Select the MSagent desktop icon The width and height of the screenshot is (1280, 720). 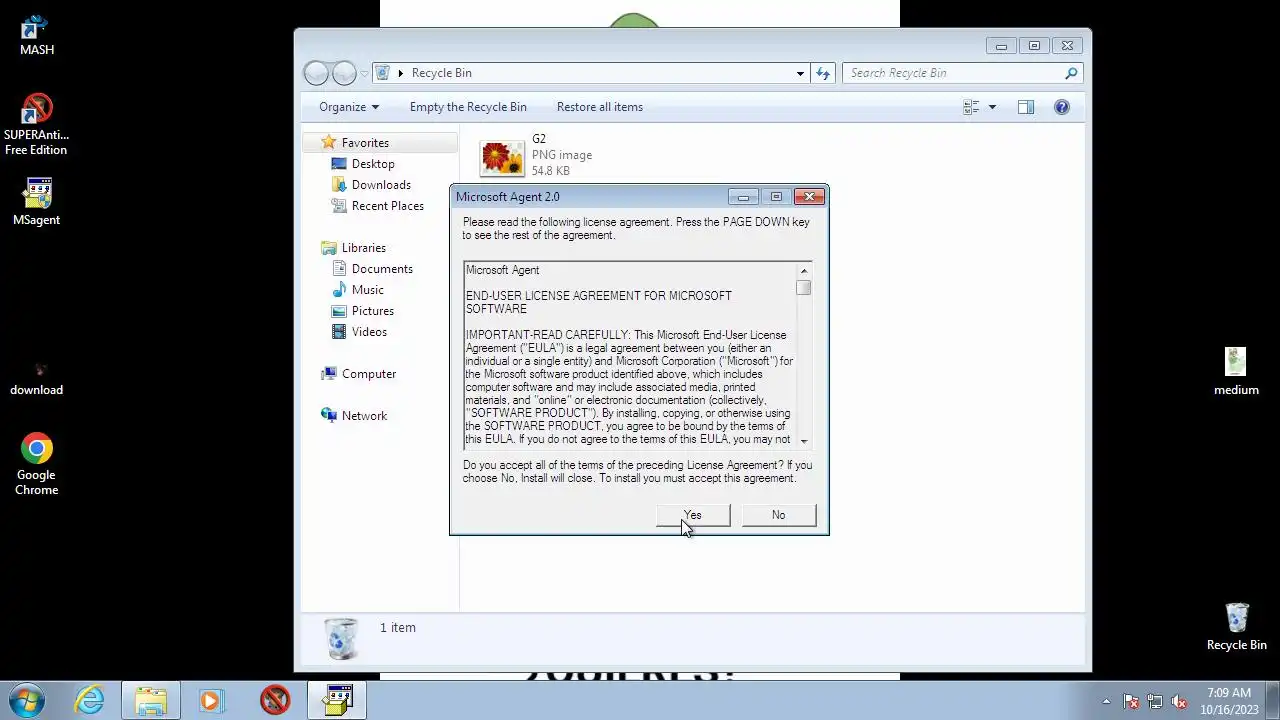point(37,202)
